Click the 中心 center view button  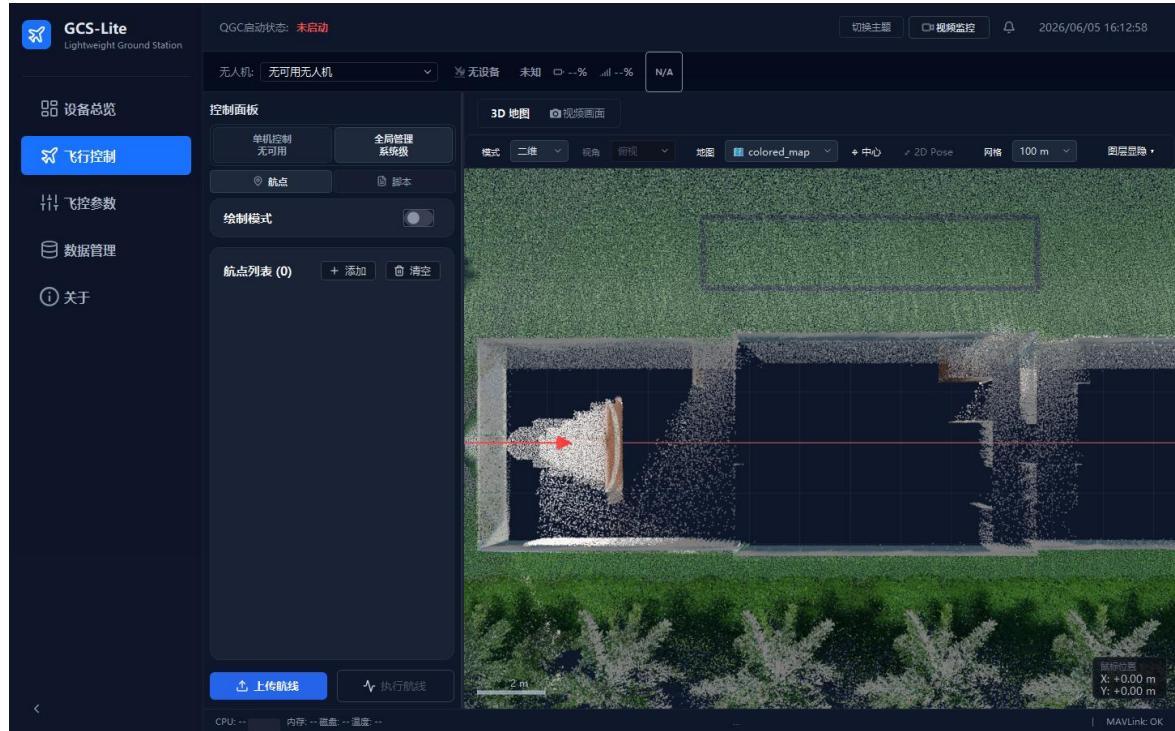(866, 152)
